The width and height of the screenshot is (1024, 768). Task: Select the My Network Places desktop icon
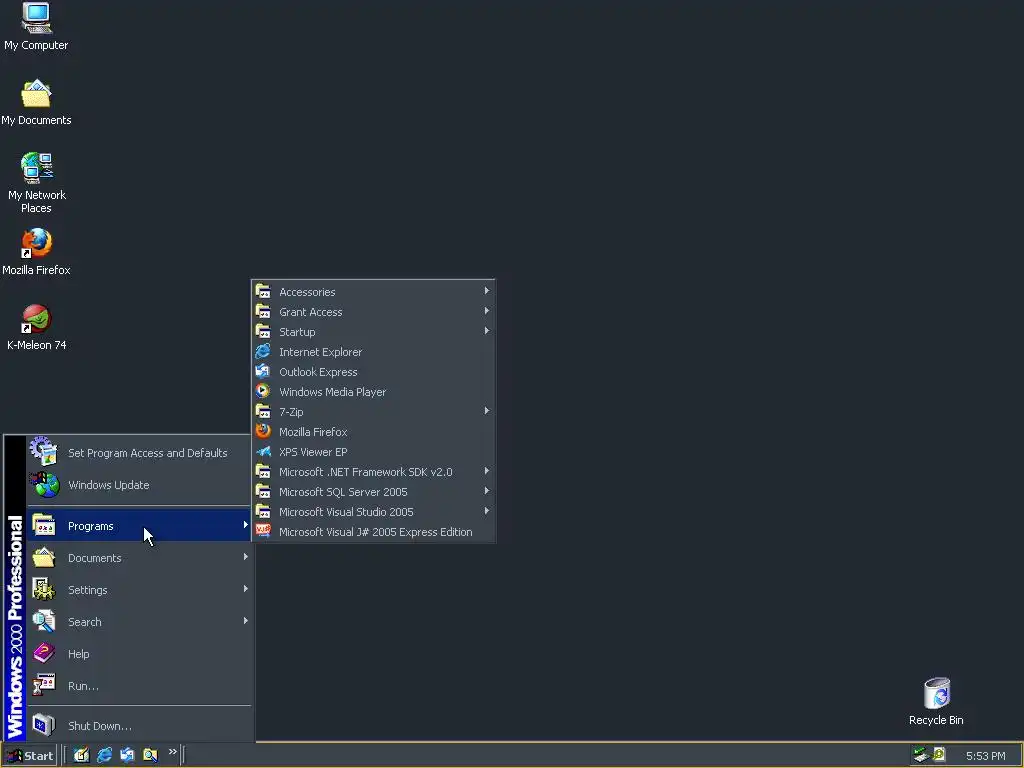click(x=36, y=182)
